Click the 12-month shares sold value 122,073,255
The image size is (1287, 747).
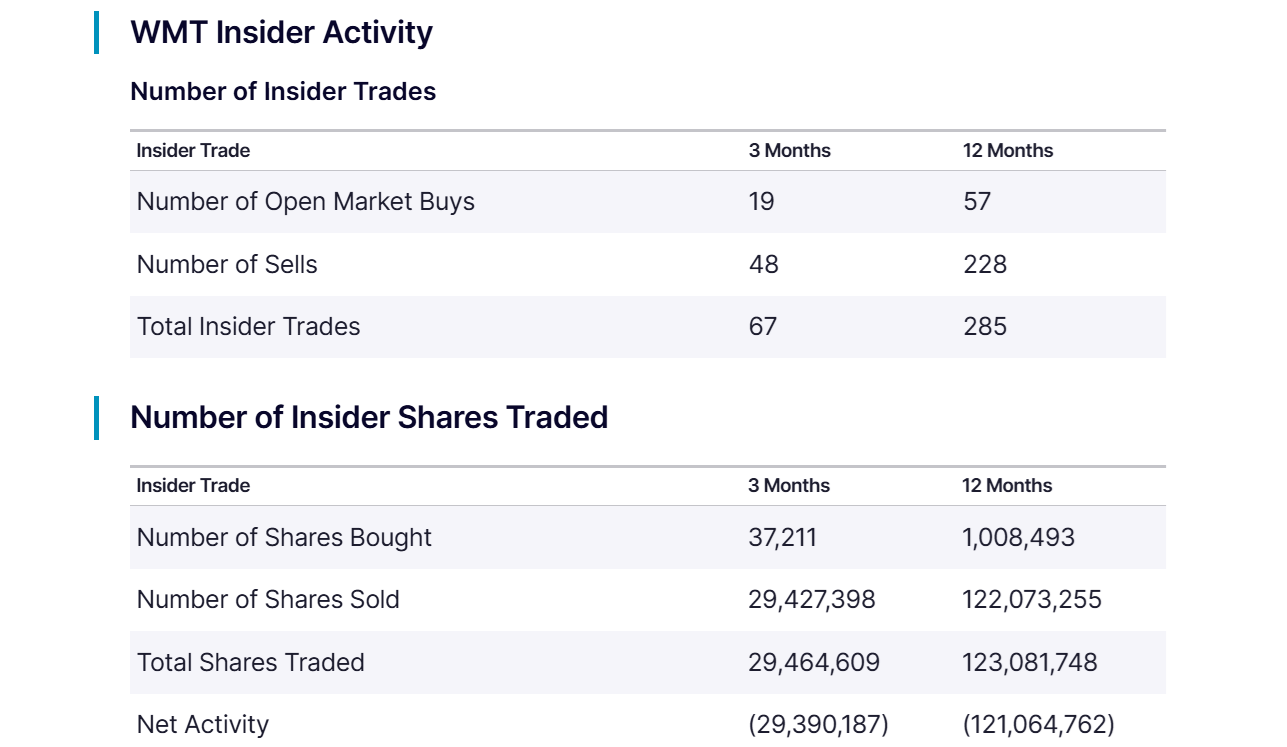[1031, 600]
